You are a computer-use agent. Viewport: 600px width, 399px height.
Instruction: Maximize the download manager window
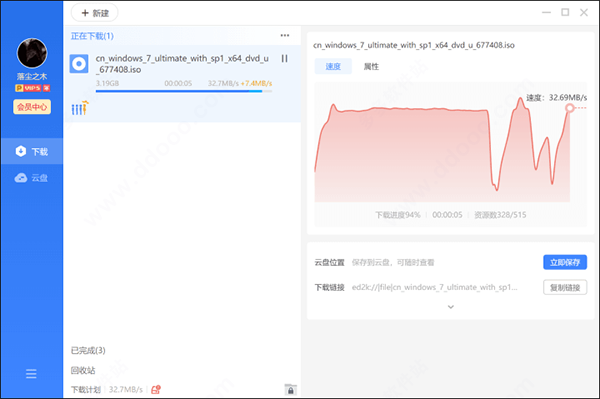[565, 13]
